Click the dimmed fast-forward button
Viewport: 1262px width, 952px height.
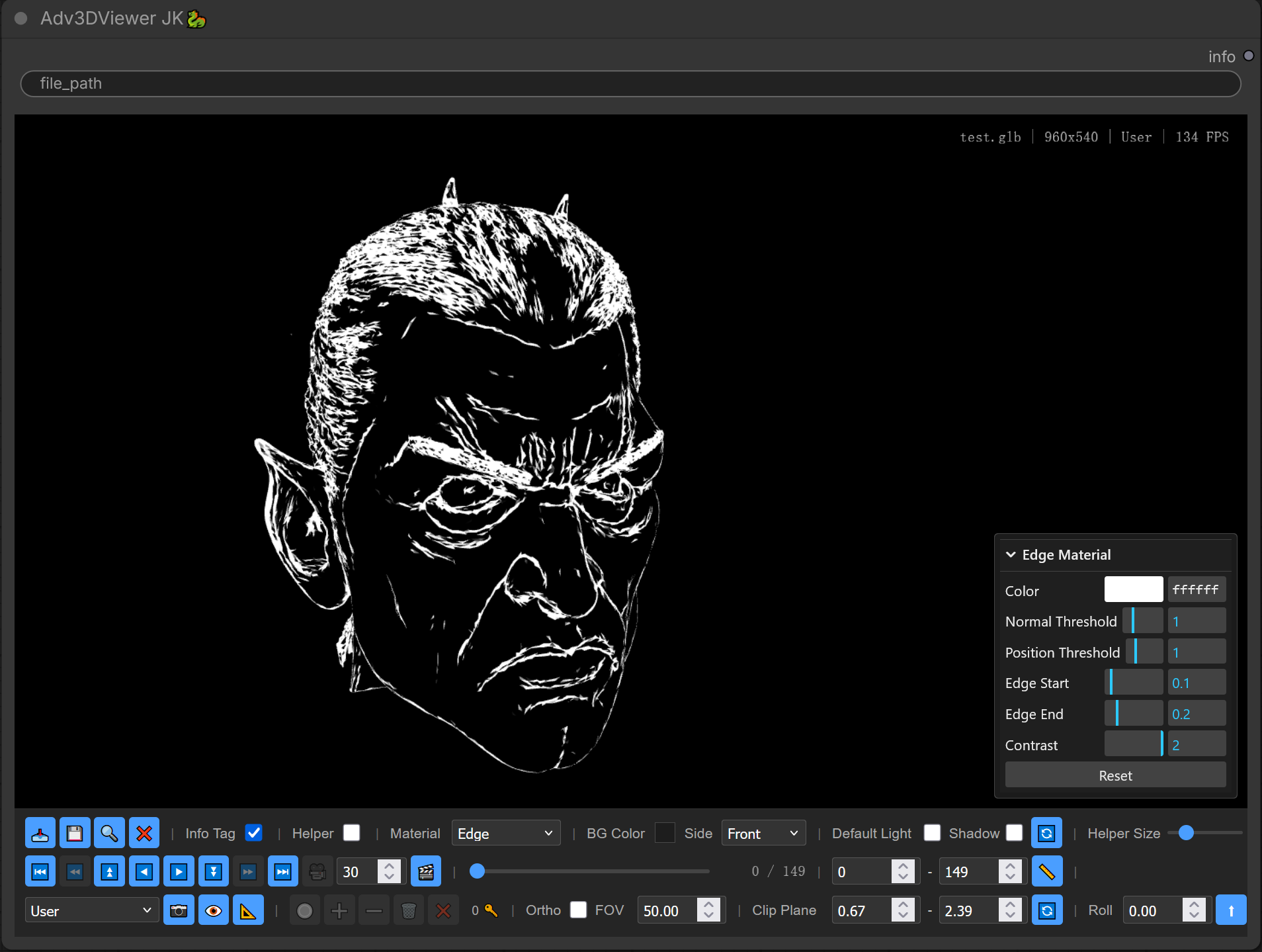point(248,872)
